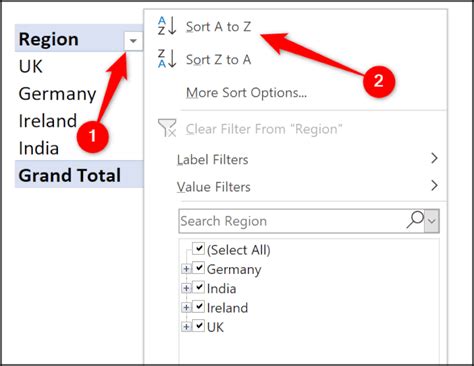Image resolution: width=474 pixels, height=366 pixels.
Task: Select the Grand Total cell
Action: pyautogui.click(x=79, y=174)
